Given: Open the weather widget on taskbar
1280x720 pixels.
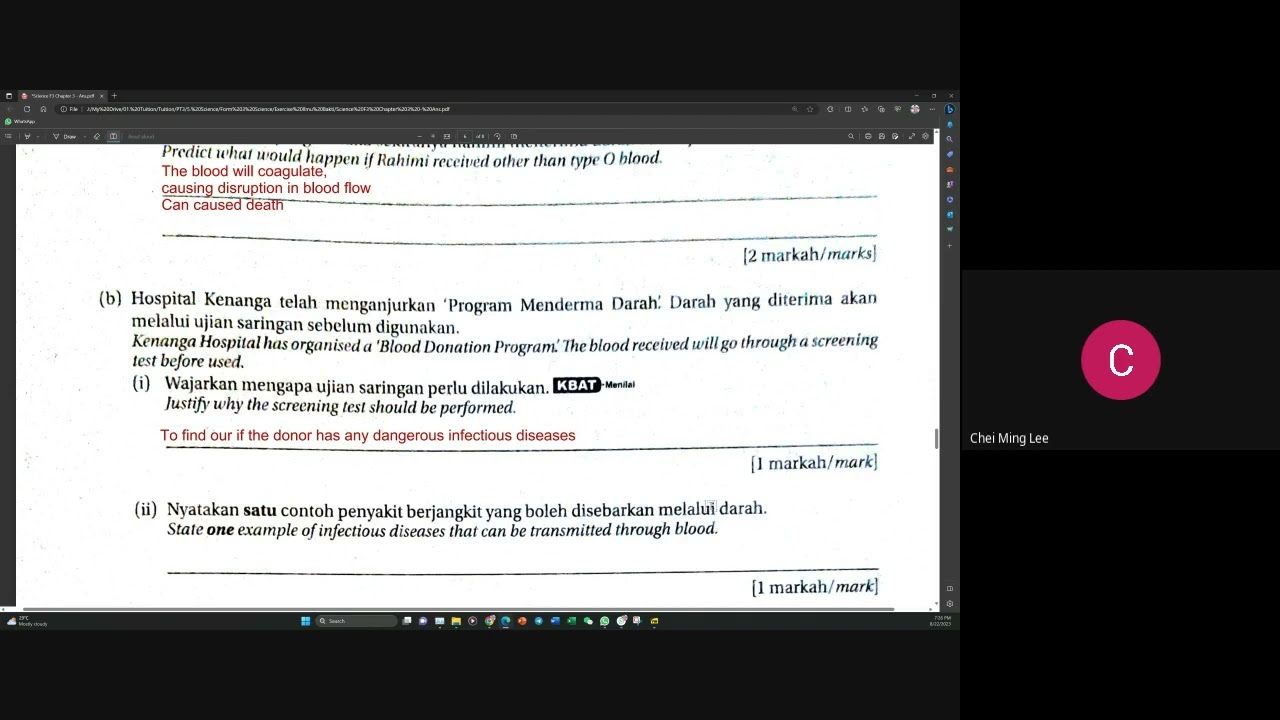Looking at the screenshot, I should click(x=26, y=621).
